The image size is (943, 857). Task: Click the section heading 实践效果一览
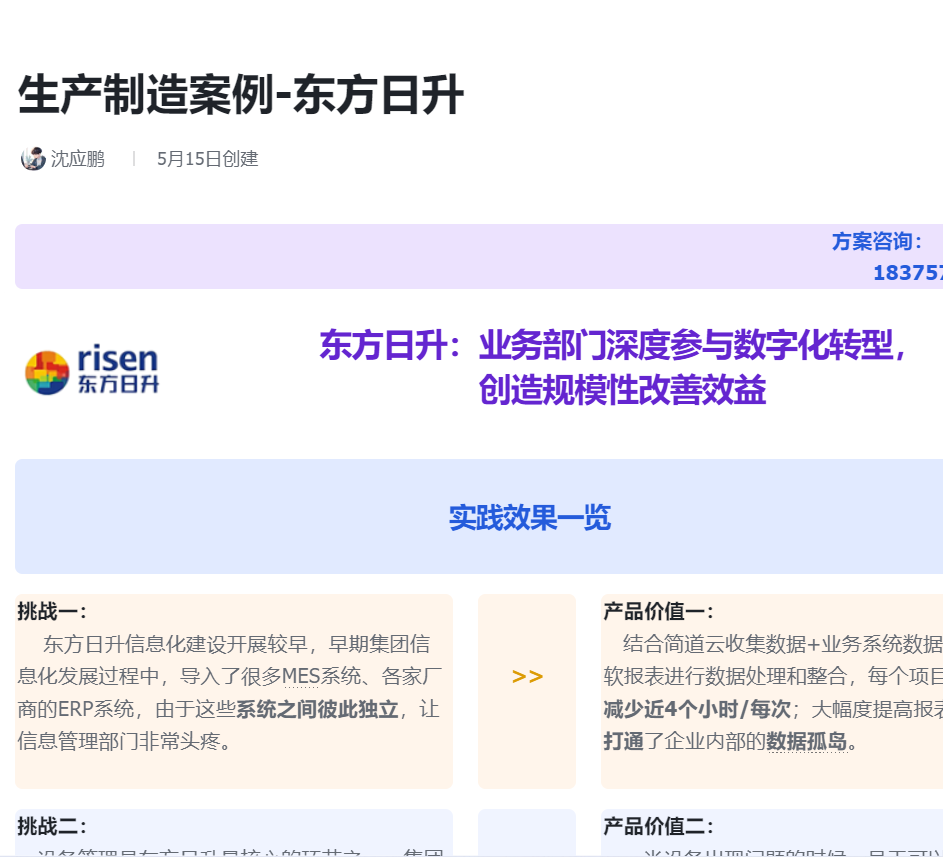[x=530, y=517]
